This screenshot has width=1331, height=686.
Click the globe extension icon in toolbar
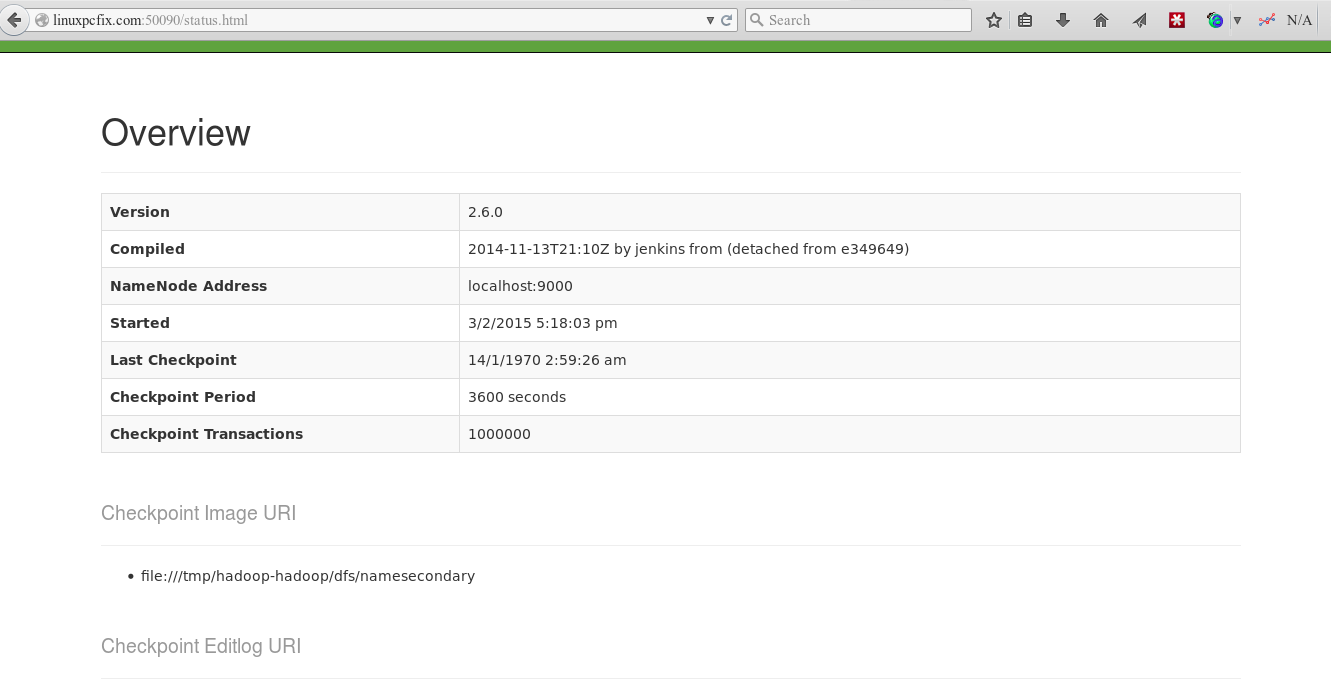[1215, 20]
